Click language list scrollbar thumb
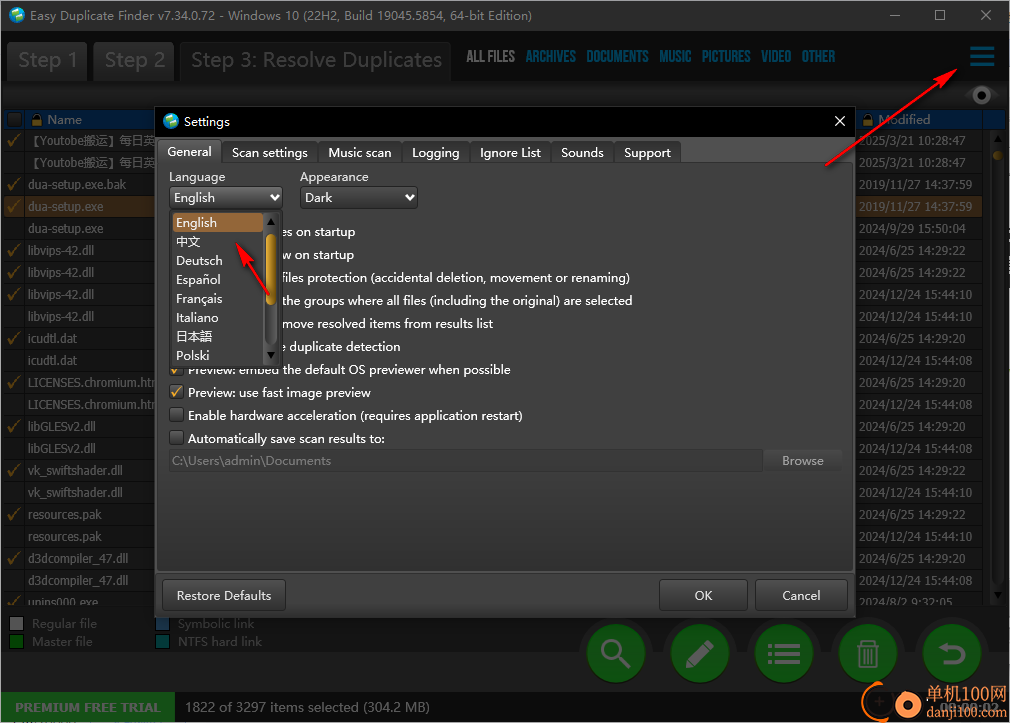1010x723 pixels. 271,268
